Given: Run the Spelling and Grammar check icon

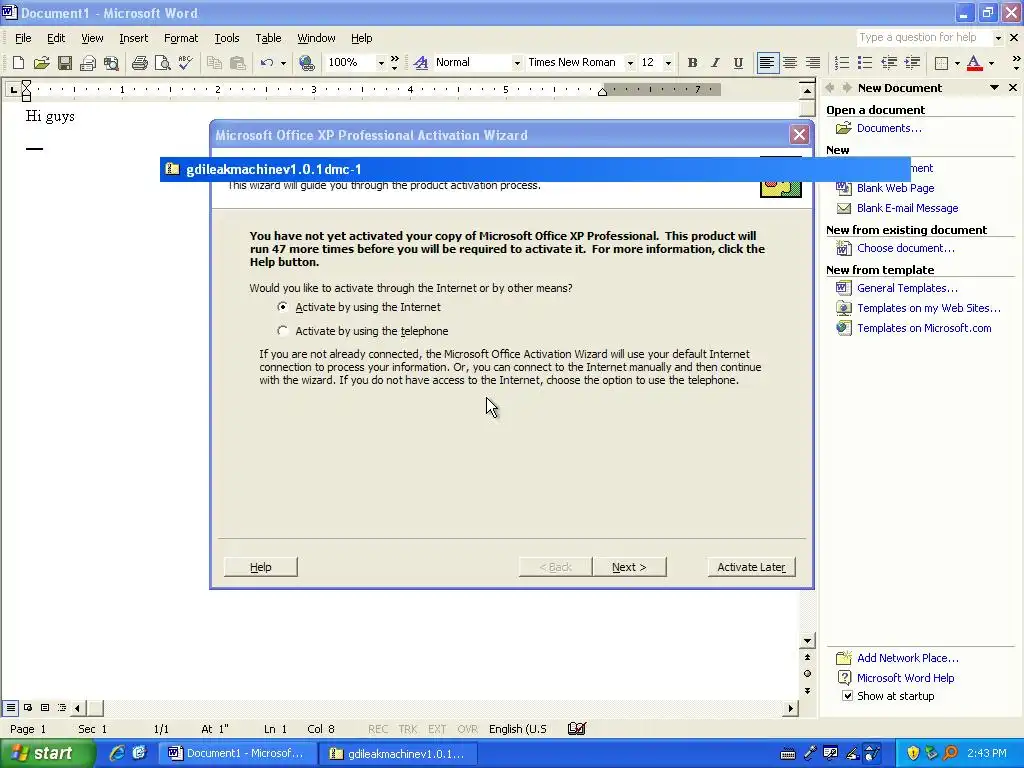Looking at the screenshot, I should click(x=185, y=63).
